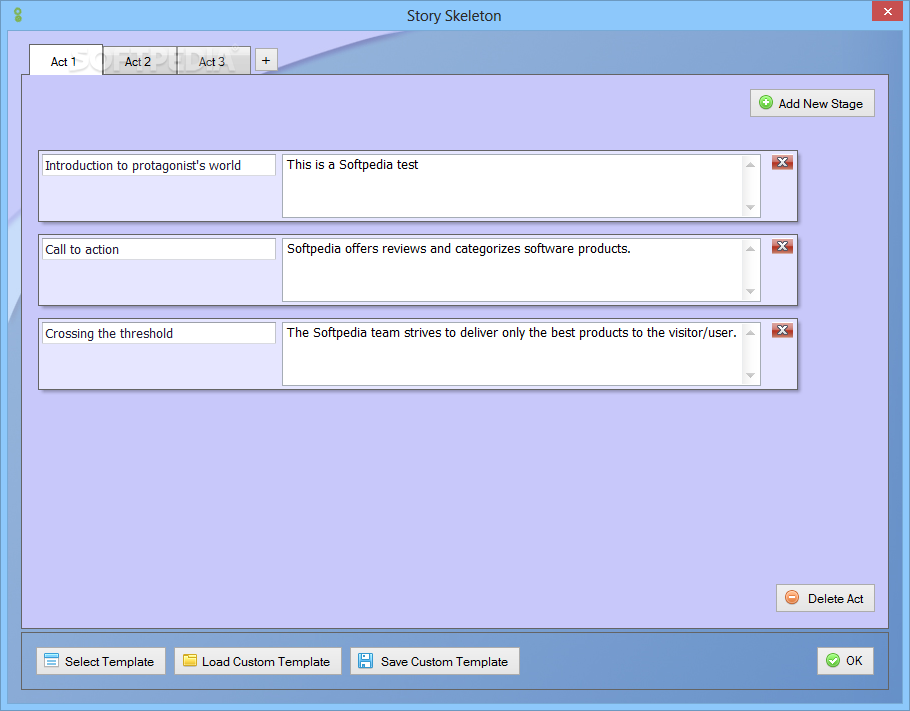Open Select Template
Screen dimensions: 910x711
coord(101,662)
